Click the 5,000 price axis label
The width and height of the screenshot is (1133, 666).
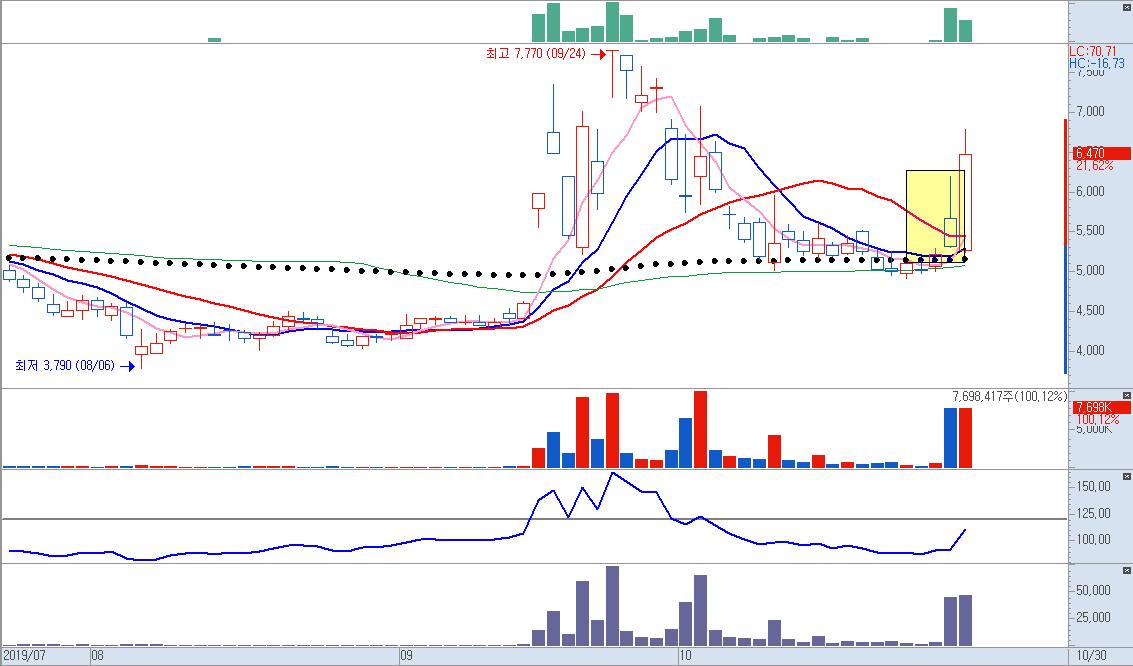point(1090,270)
